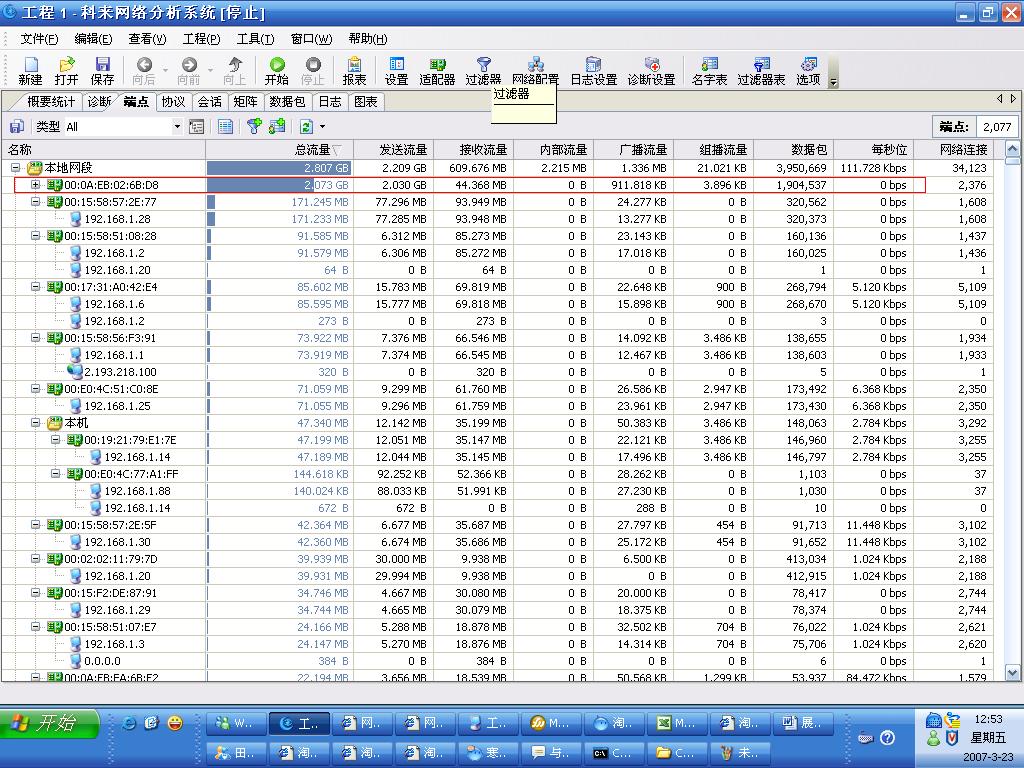Switch to the 矩阵 tab
The height and width of the screenshot is (768, 1024).
pos(245,101)
